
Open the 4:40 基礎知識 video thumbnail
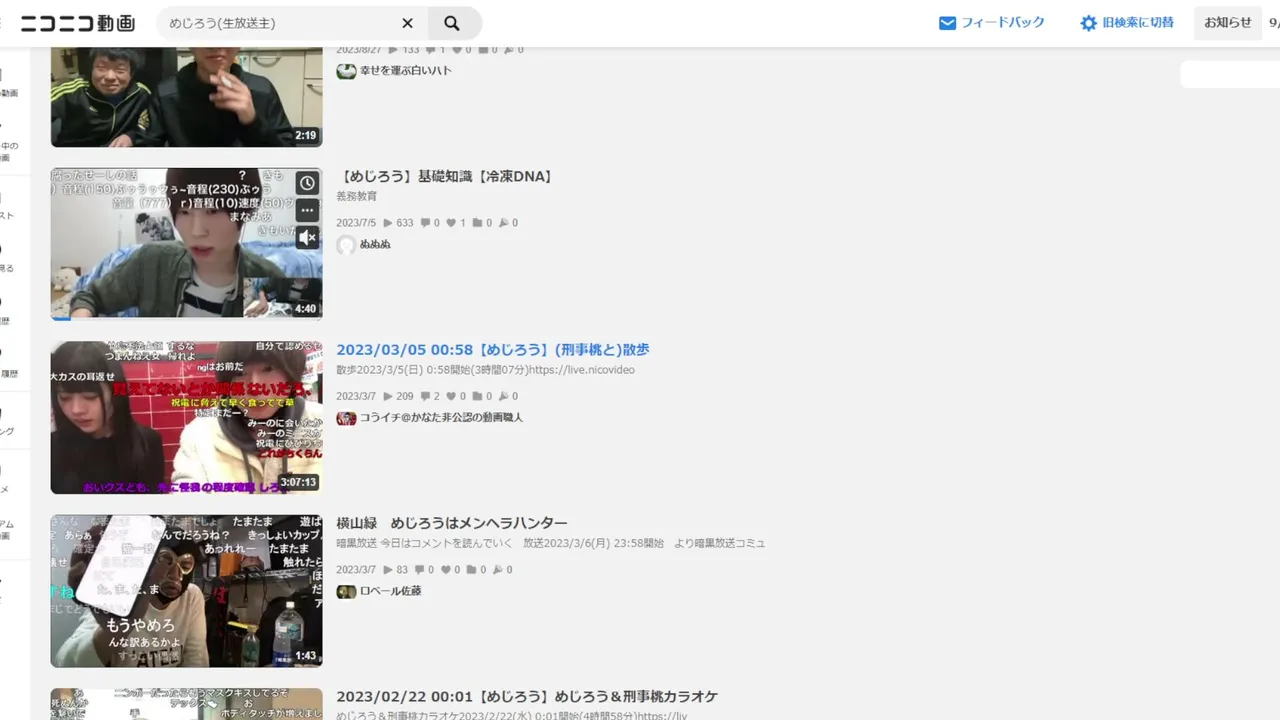pos(187,243)
